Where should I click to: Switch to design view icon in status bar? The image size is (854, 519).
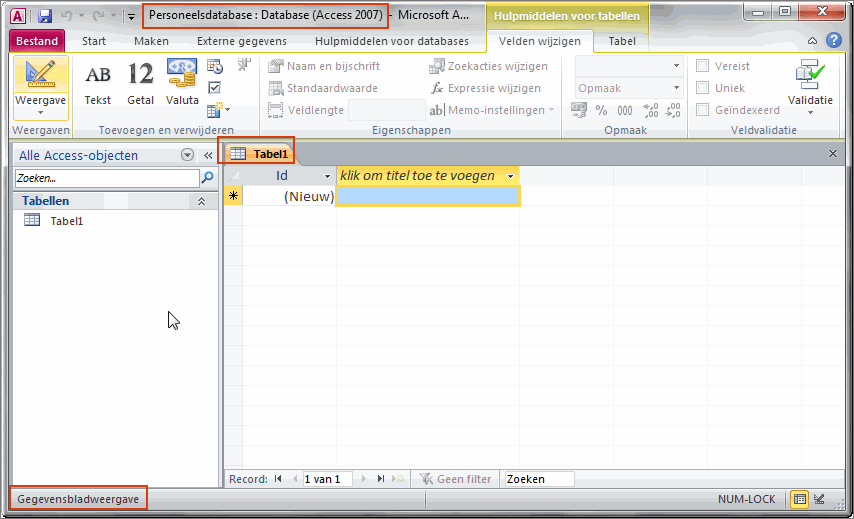point(820,499)
